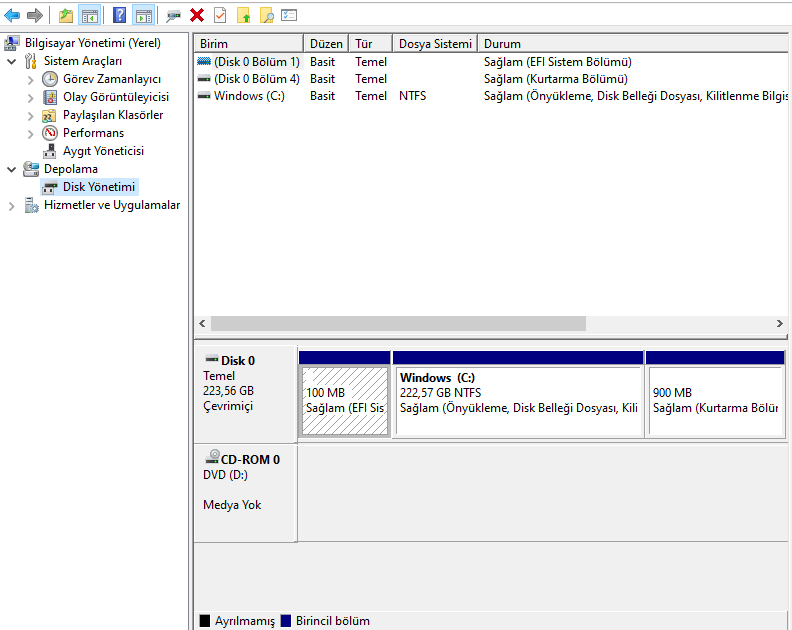Screen dimensions: 792x630
Task: Expand the Performans node
Action: coord(30,134)
